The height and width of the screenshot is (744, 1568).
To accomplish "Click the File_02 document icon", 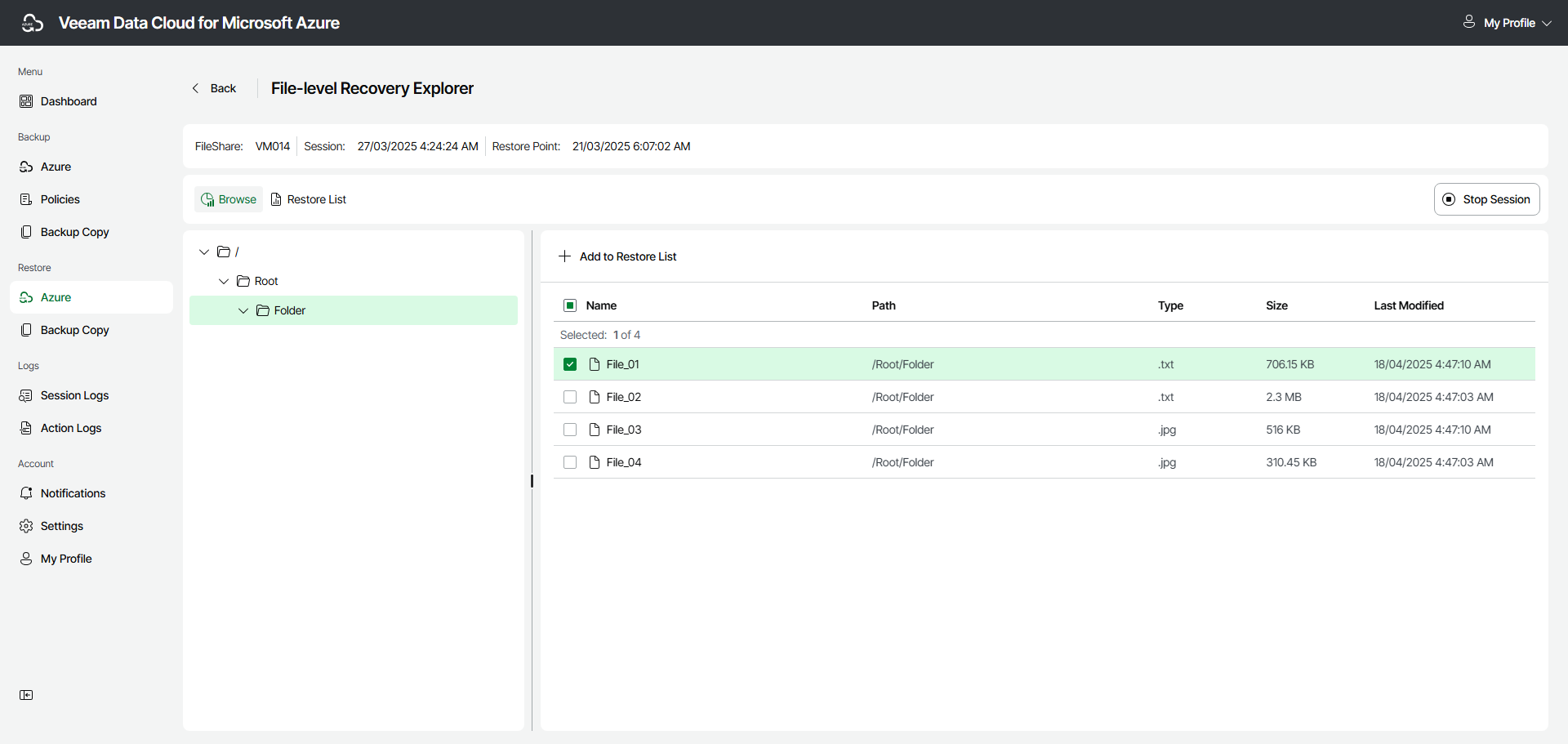I will [x=595, y=397].
